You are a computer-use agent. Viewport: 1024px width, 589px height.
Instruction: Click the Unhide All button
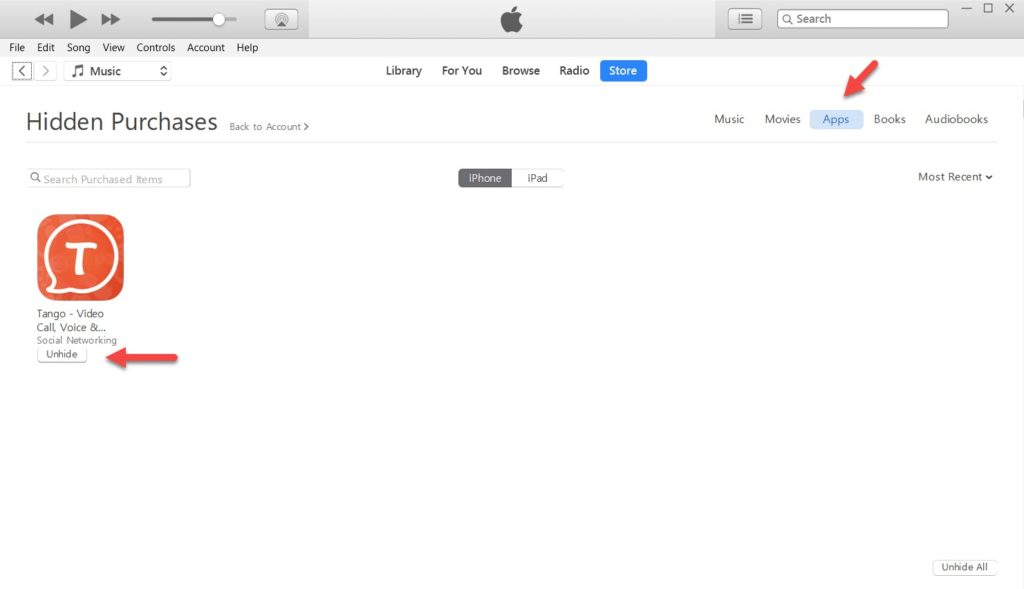point(965,567)
